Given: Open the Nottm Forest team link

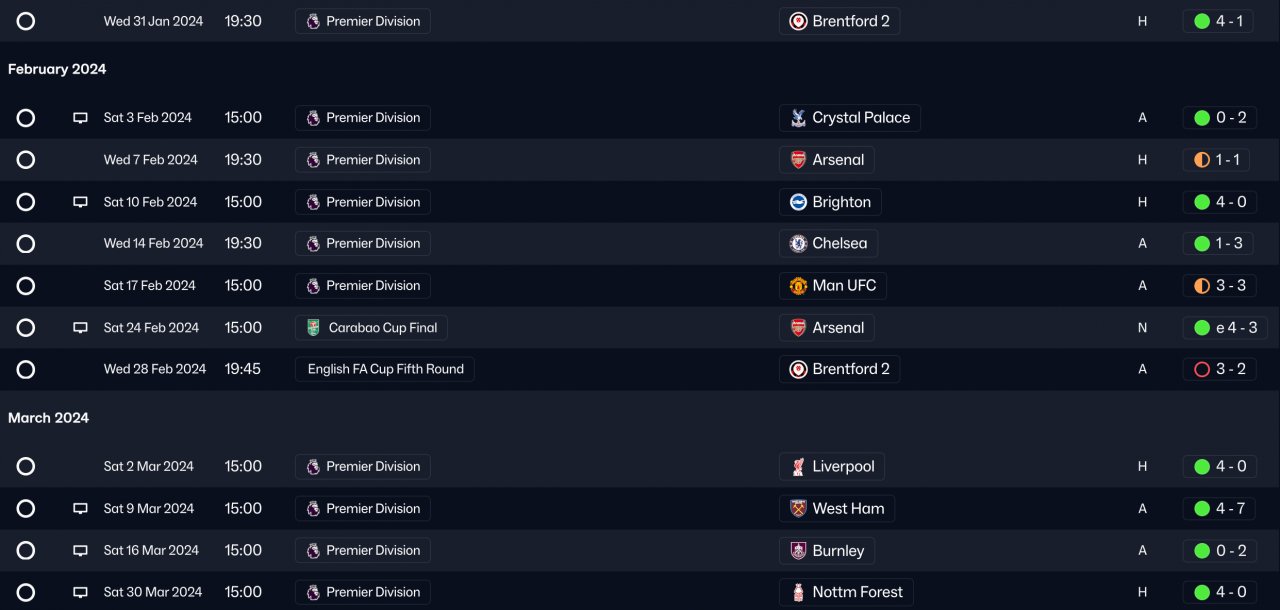Looking at the screenshot, I should tap(846, 592).
